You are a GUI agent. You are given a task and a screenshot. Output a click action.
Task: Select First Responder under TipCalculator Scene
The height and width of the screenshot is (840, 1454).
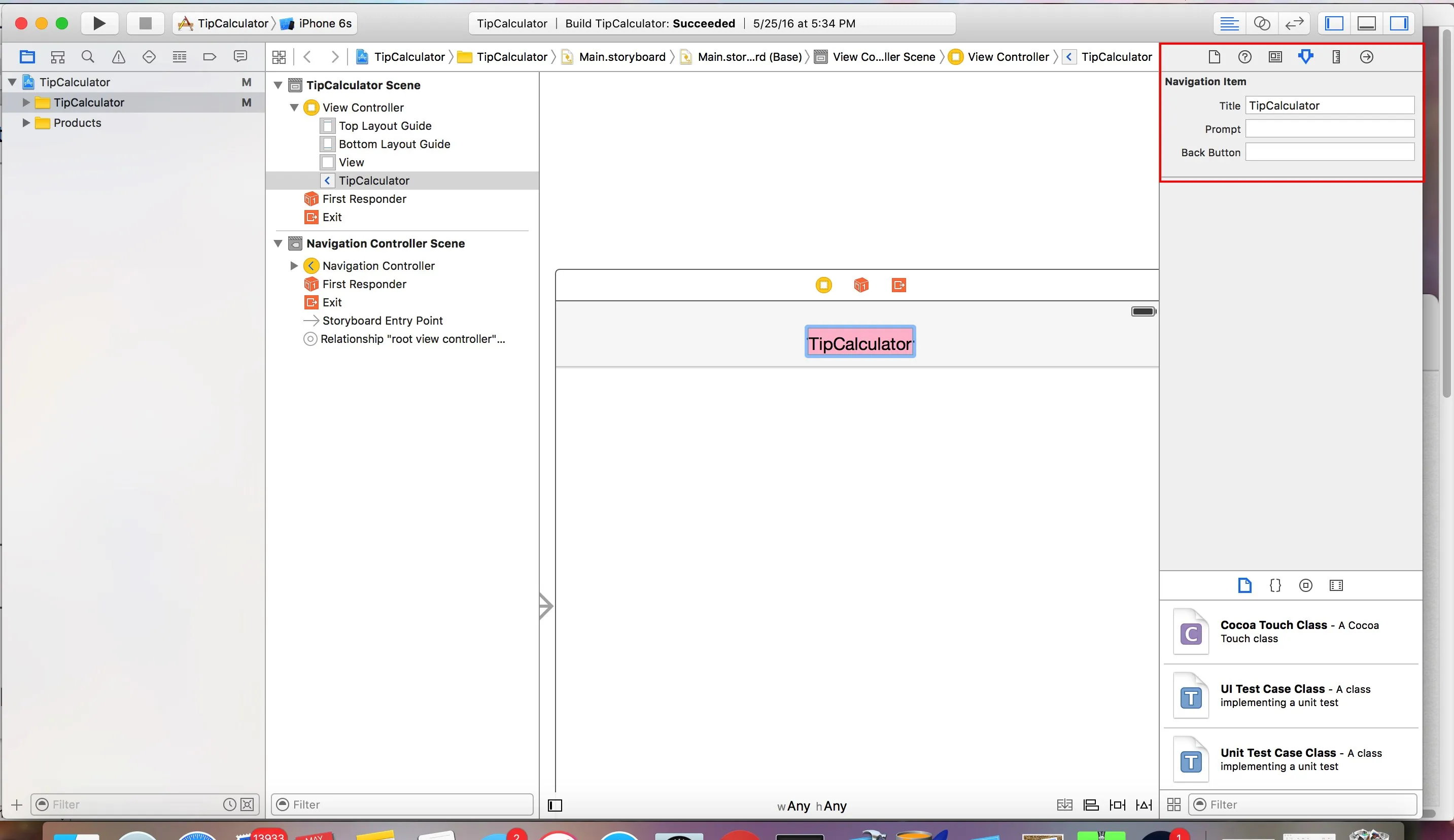(x=363, y=199)
